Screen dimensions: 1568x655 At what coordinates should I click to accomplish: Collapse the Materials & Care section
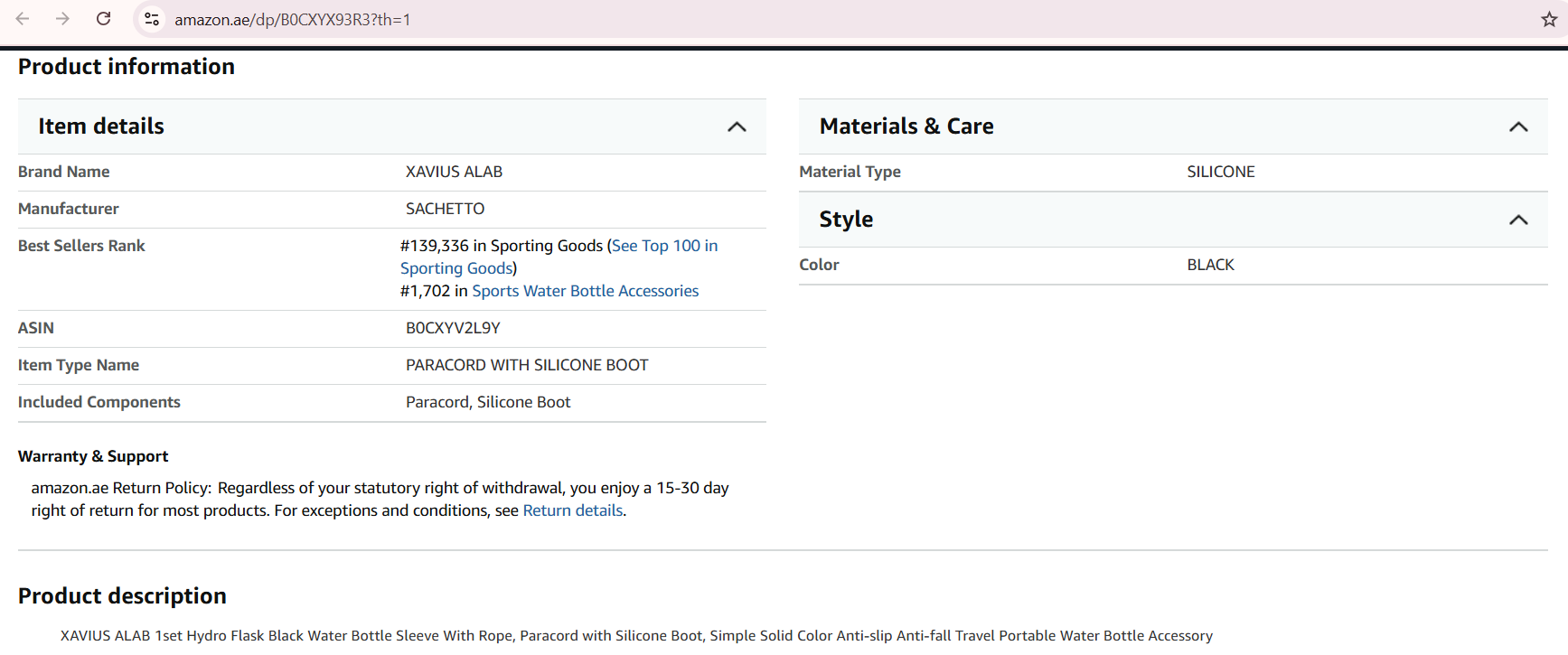(x=1518, y=126)
